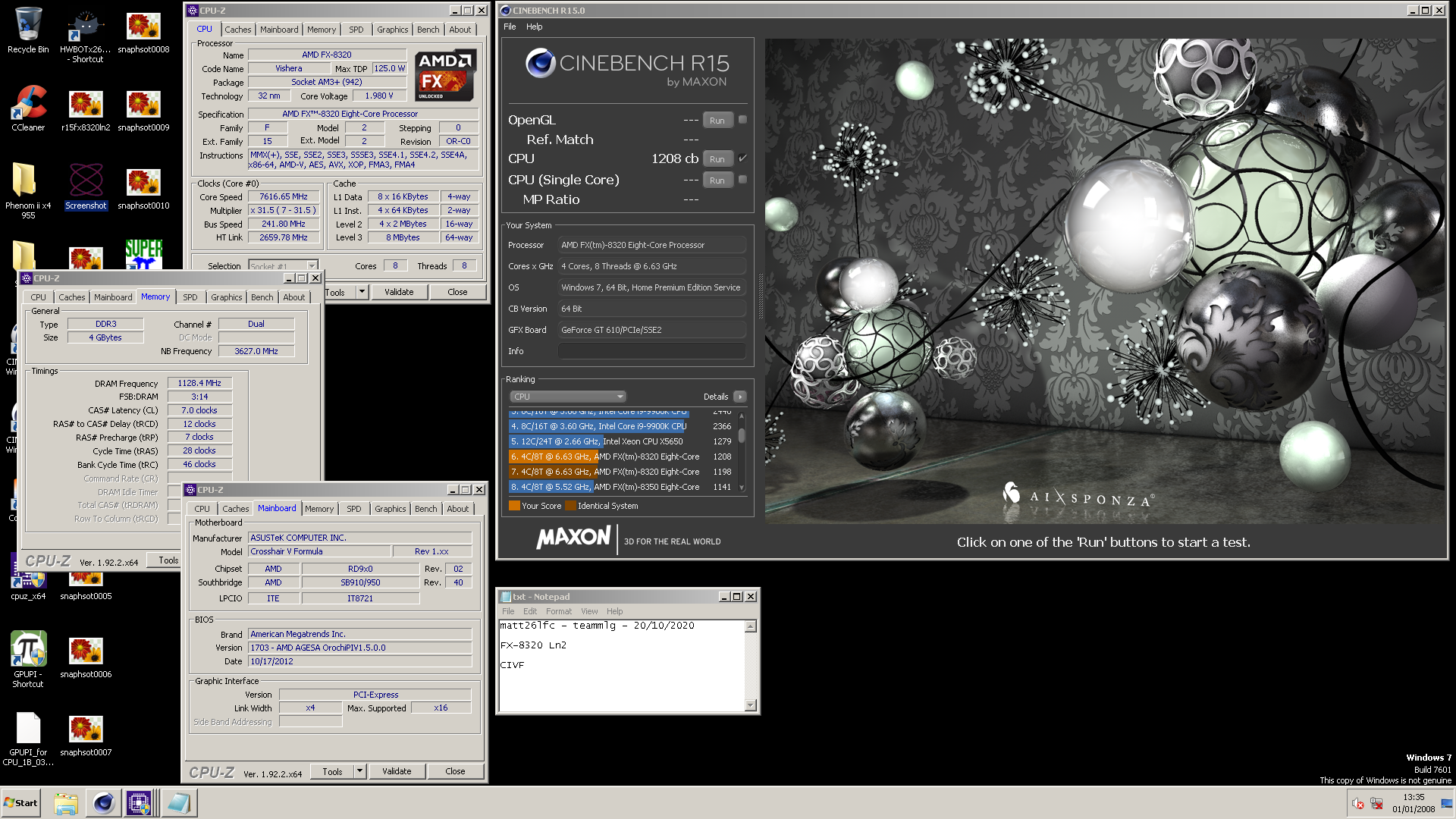The height and width of the screenshot is (819, 1456).
Task: Switch to Cinebench in the taskbar
Action: (103, 803)
